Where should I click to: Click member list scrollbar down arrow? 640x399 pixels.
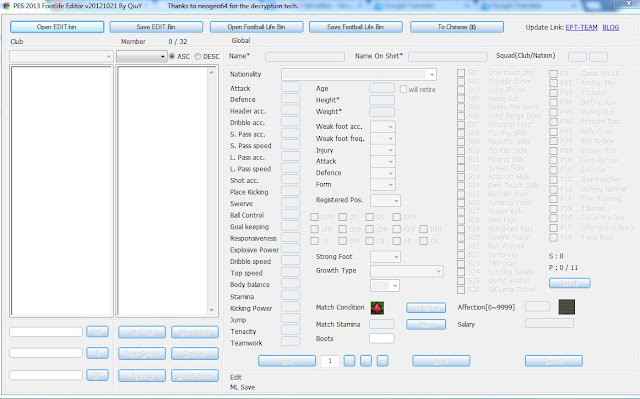211,310
